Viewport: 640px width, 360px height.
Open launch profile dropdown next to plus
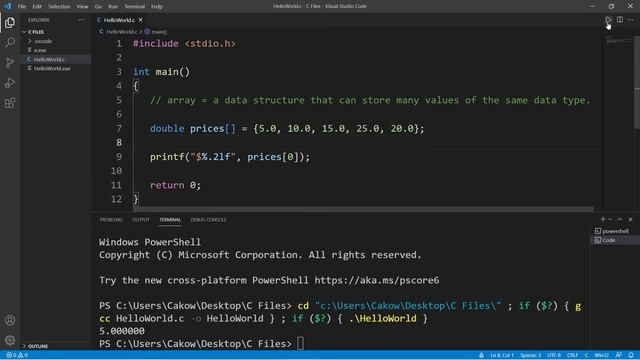pos(611,219)
